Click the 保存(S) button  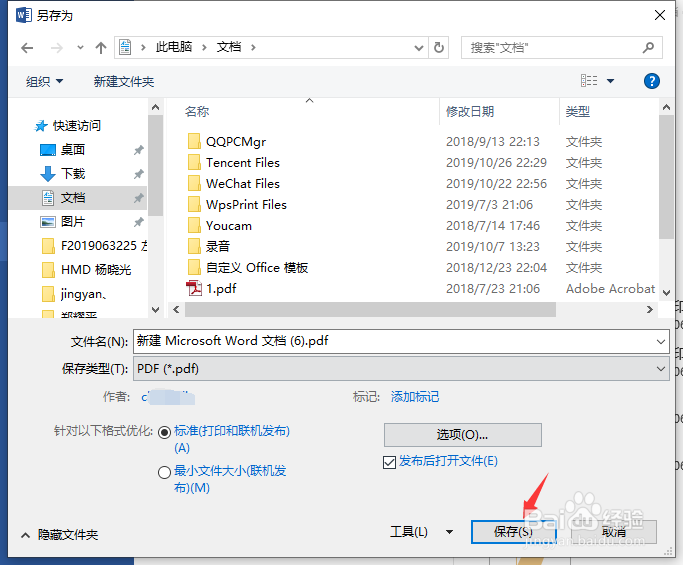point(514,531)
